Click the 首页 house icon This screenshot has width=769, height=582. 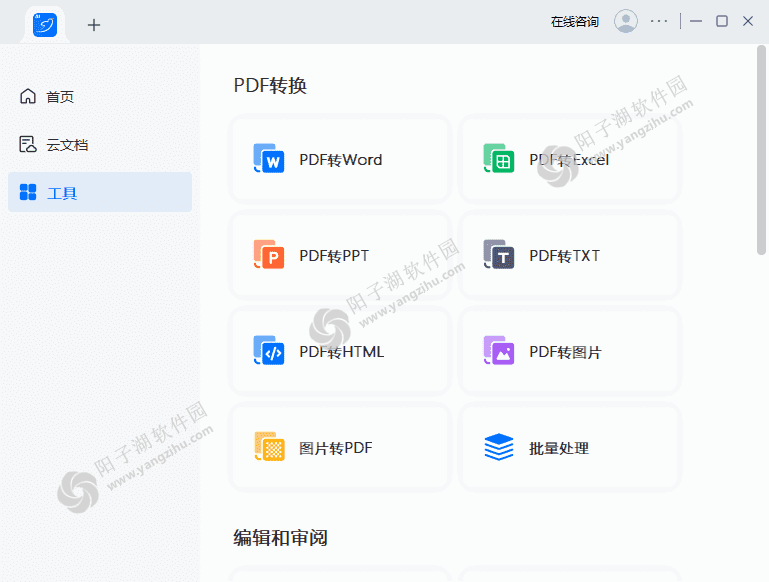tap(28, 96)
